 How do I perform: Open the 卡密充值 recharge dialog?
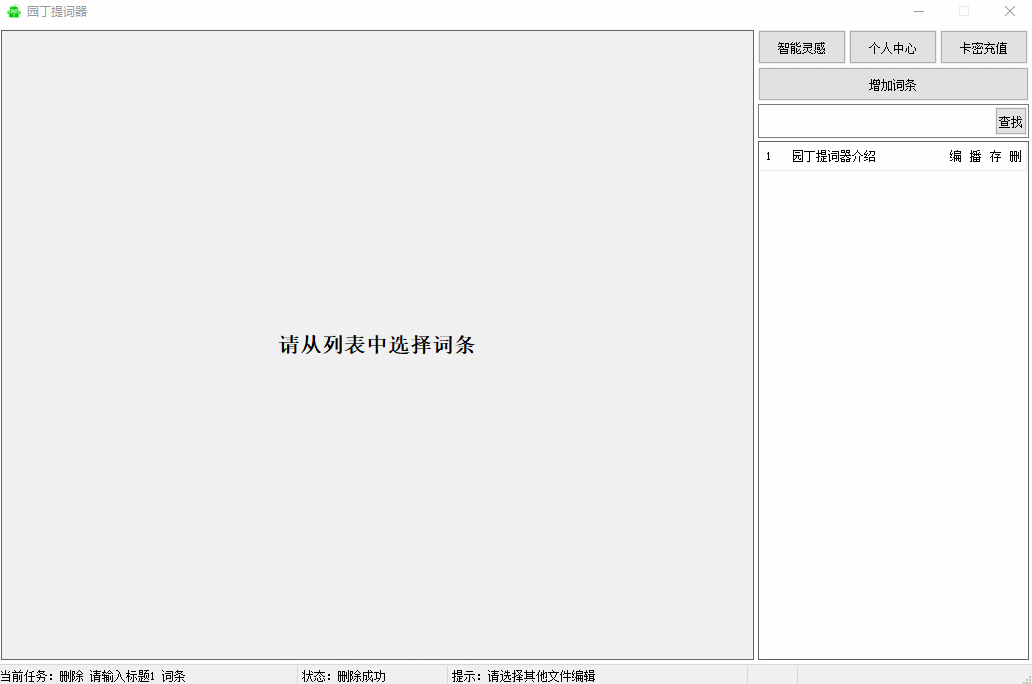pyautogui.click(x=984, y=47)
